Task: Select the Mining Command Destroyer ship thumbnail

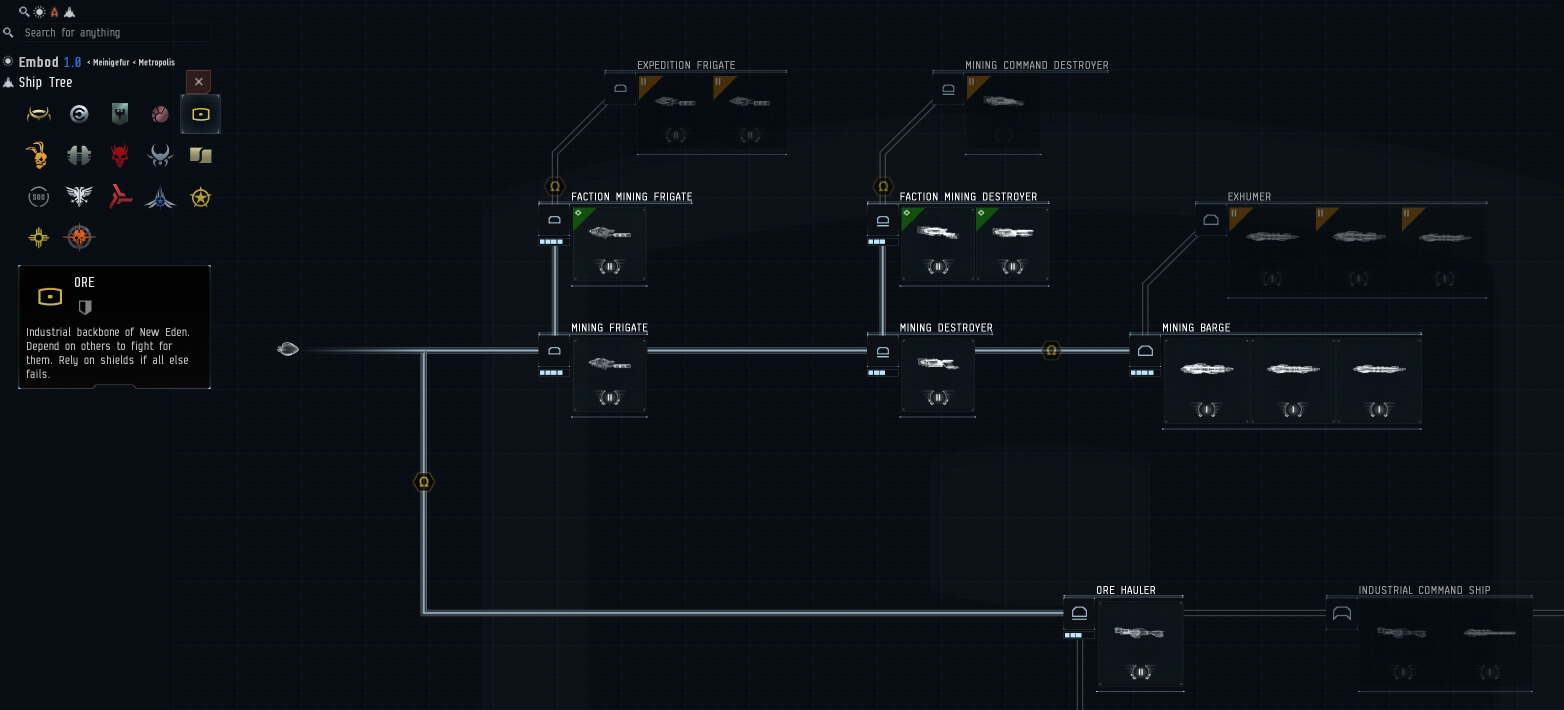Action: click(1003, 113)
